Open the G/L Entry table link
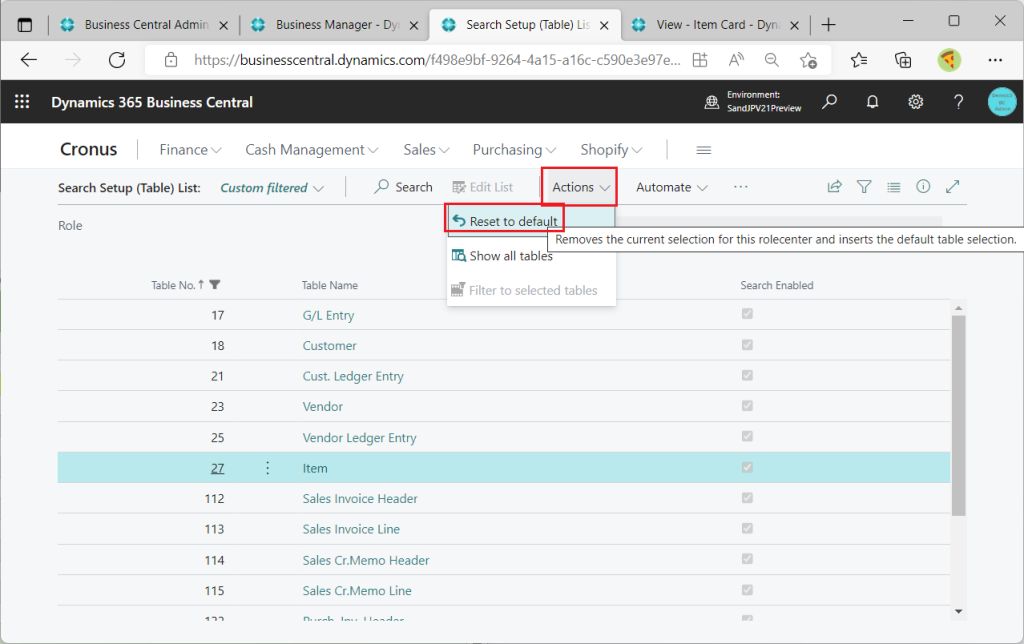 pyautogui.click(x=328, y=315)
